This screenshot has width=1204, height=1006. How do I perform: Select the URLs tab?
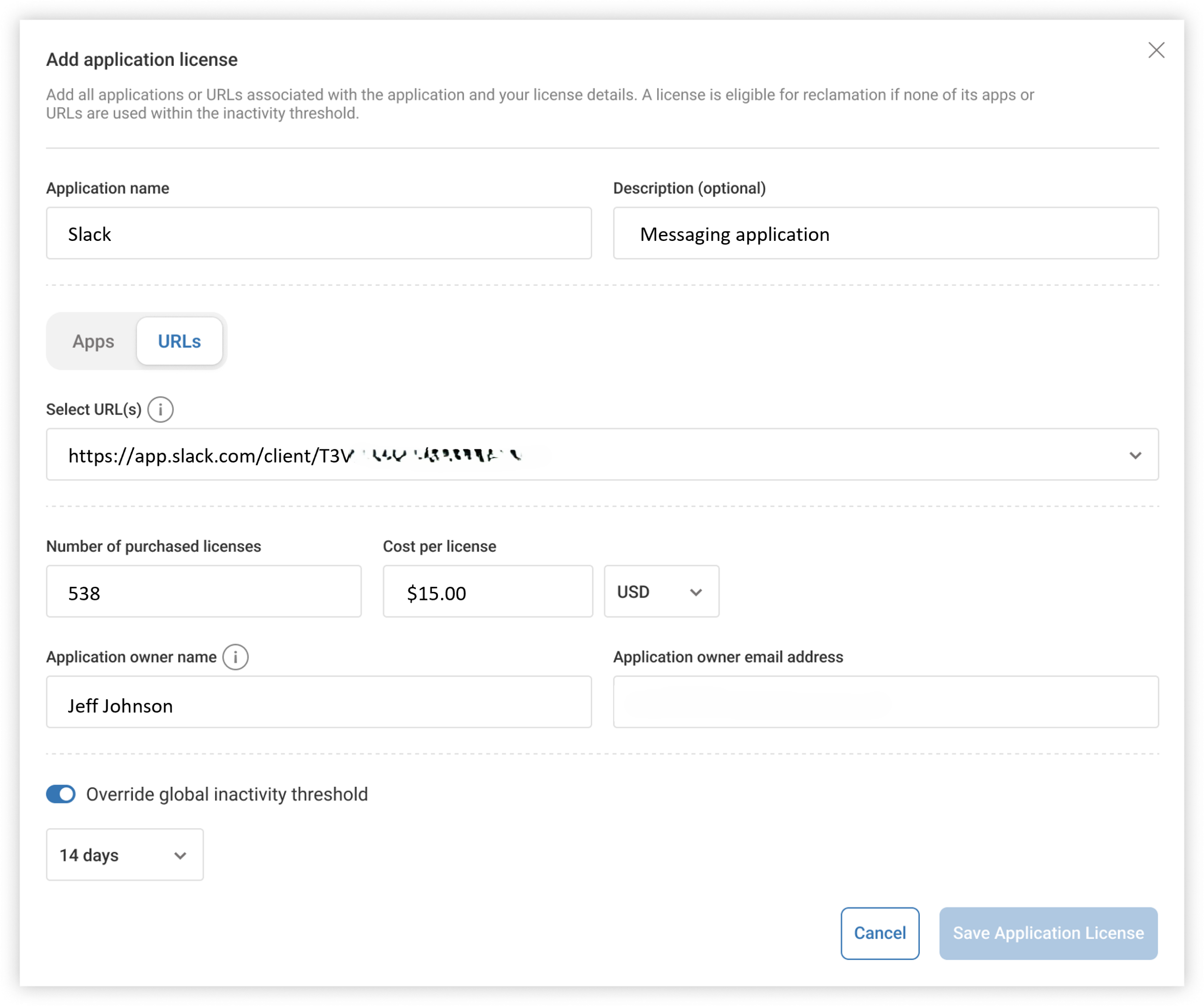[x=179, y=341]
